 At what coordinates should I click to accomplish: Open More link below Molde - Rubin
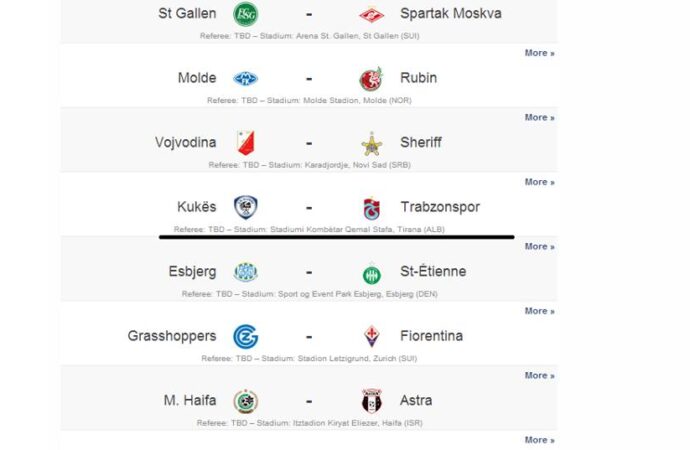tap(540, 117)
